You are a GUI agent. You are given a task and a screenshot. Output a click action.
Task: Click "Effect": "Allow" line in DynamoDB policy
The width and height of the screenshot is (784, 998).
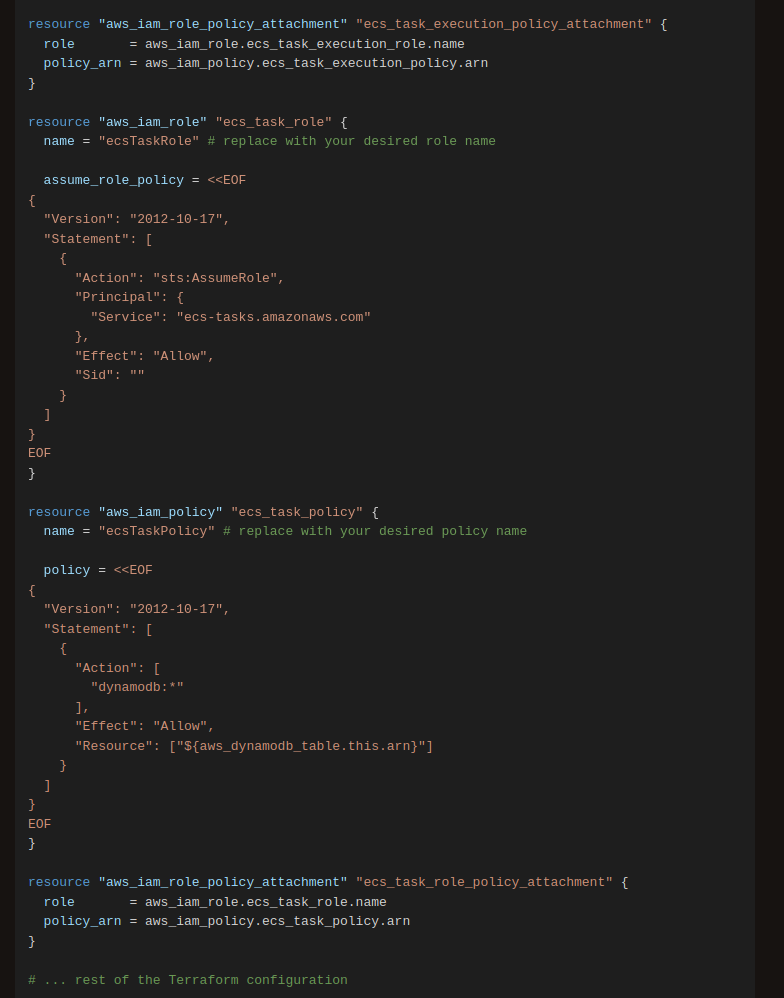pos(144,726)
